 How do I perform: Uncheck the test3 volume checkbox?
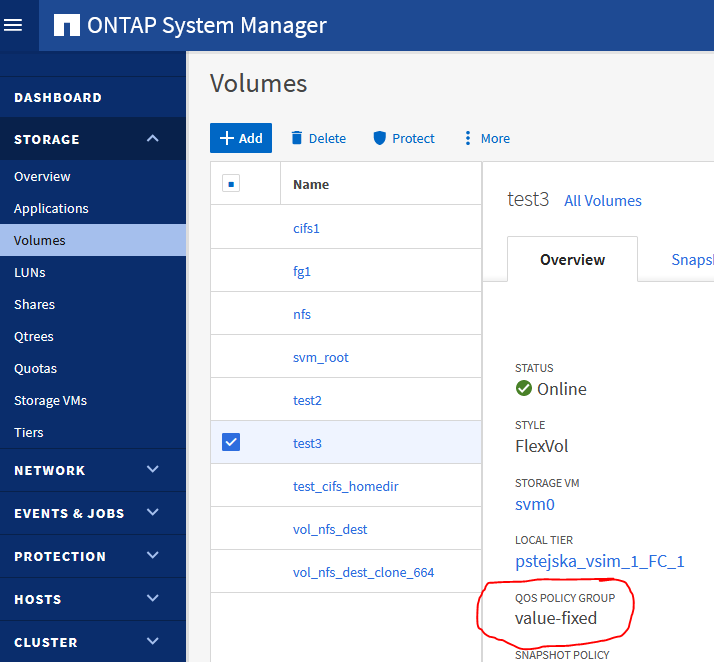(230, 442)
